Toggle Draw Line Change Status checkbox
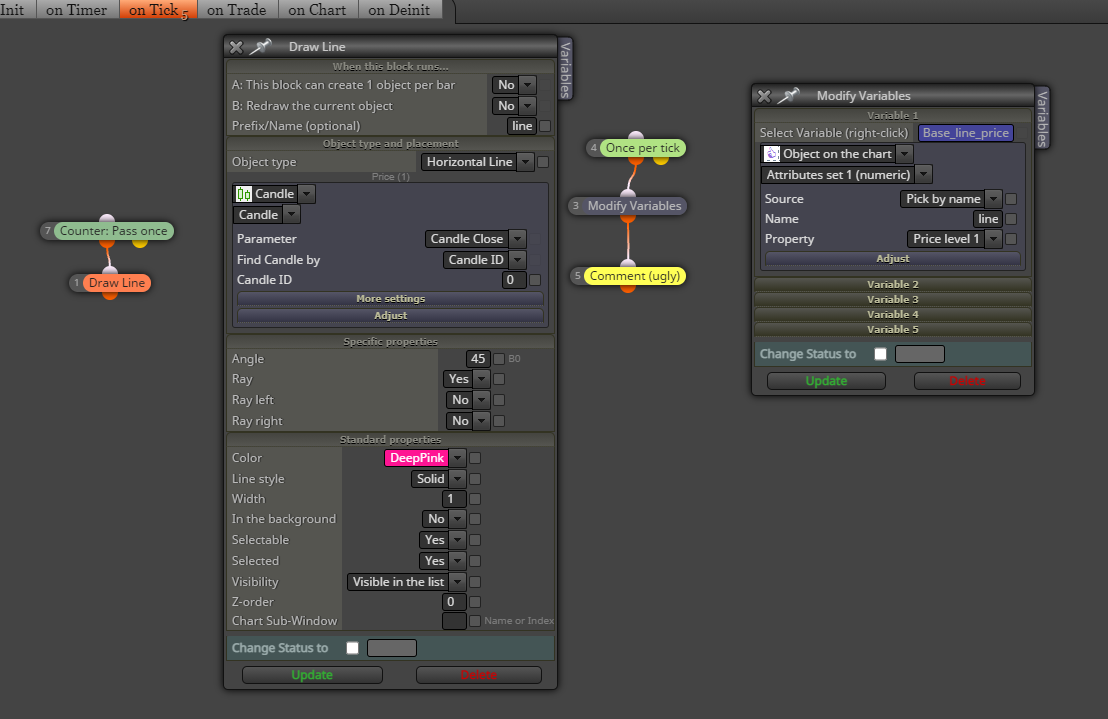This screenshot has width=1108, height=719. pyautogui.click(x=353, y=648)
